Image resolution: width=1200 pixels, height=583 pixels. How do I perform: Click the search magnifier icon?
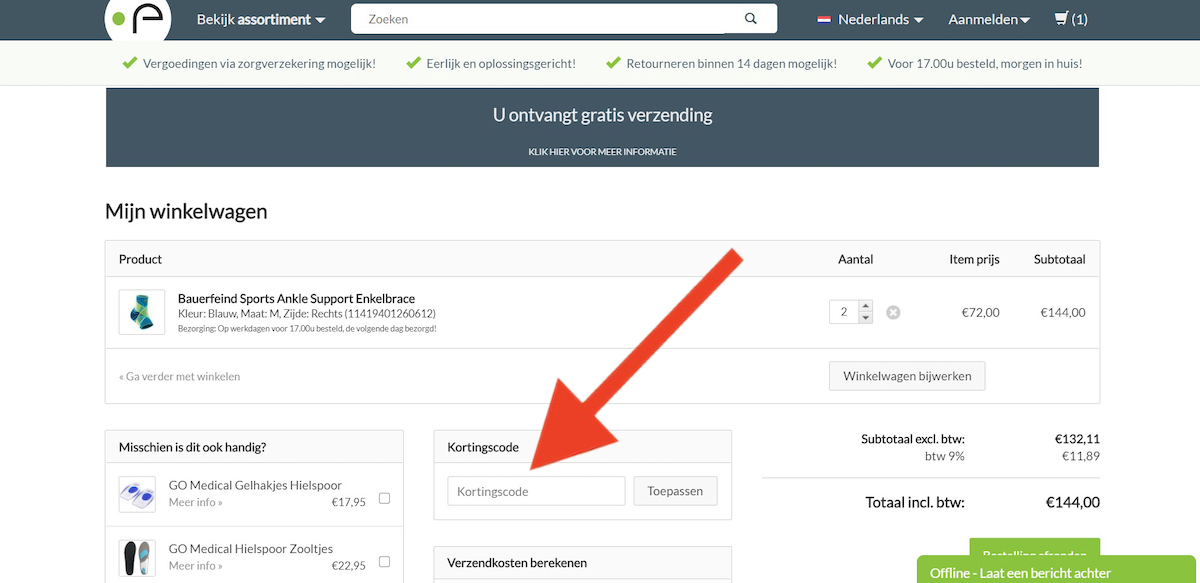point(751,19)
